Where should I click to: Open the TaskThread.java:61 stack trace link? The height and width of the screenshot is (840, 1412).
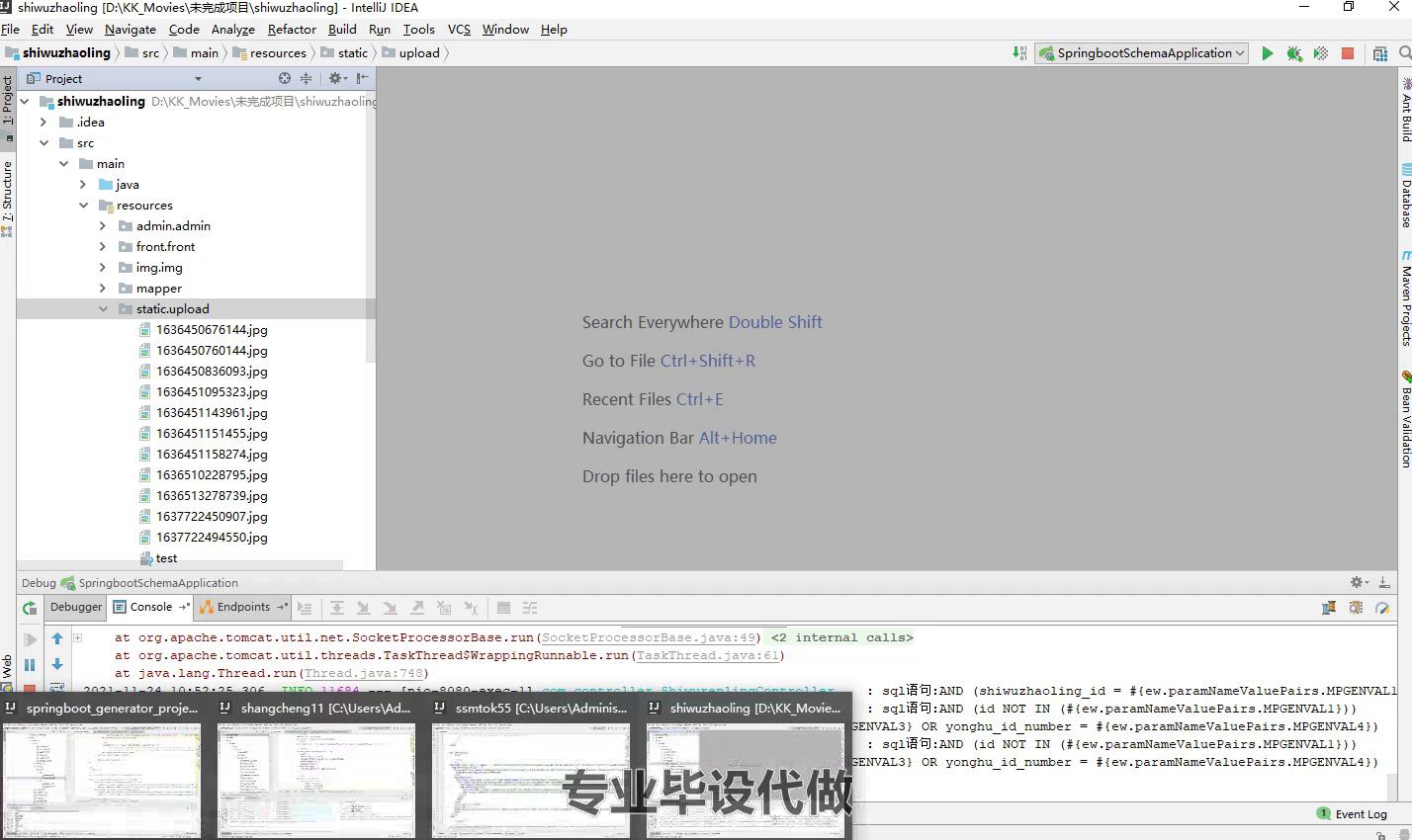coord(707,655)
